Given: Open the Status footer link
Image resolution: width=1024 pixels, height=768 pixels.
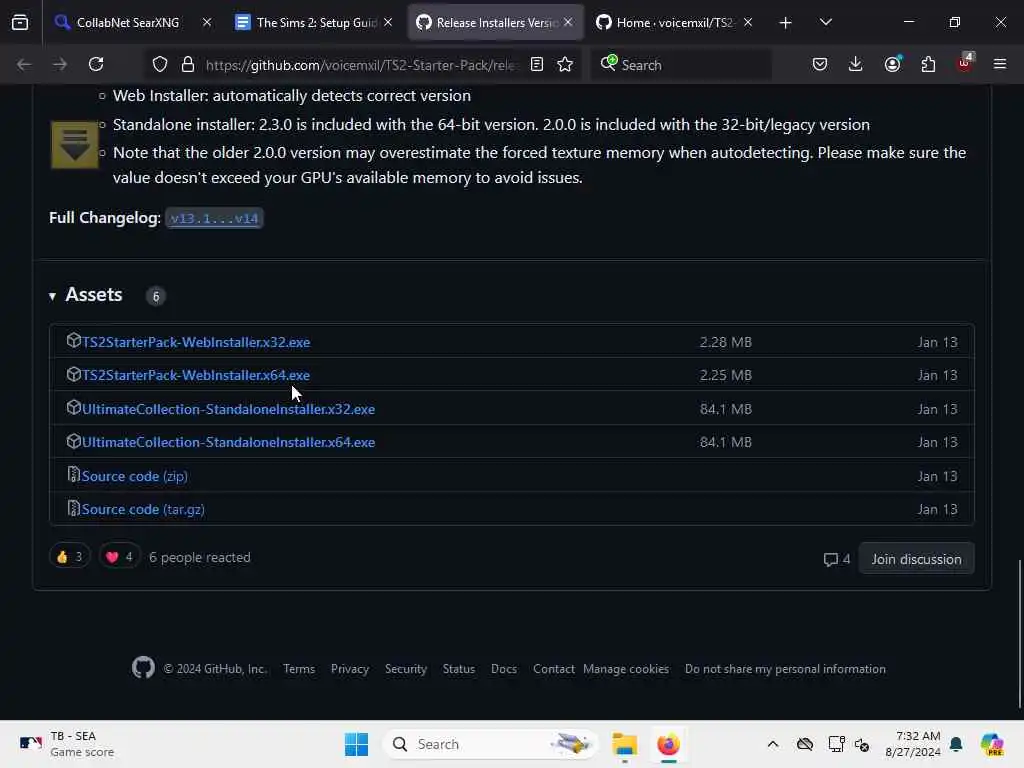Looking at the screenshot, I should [x=458, y=669].
